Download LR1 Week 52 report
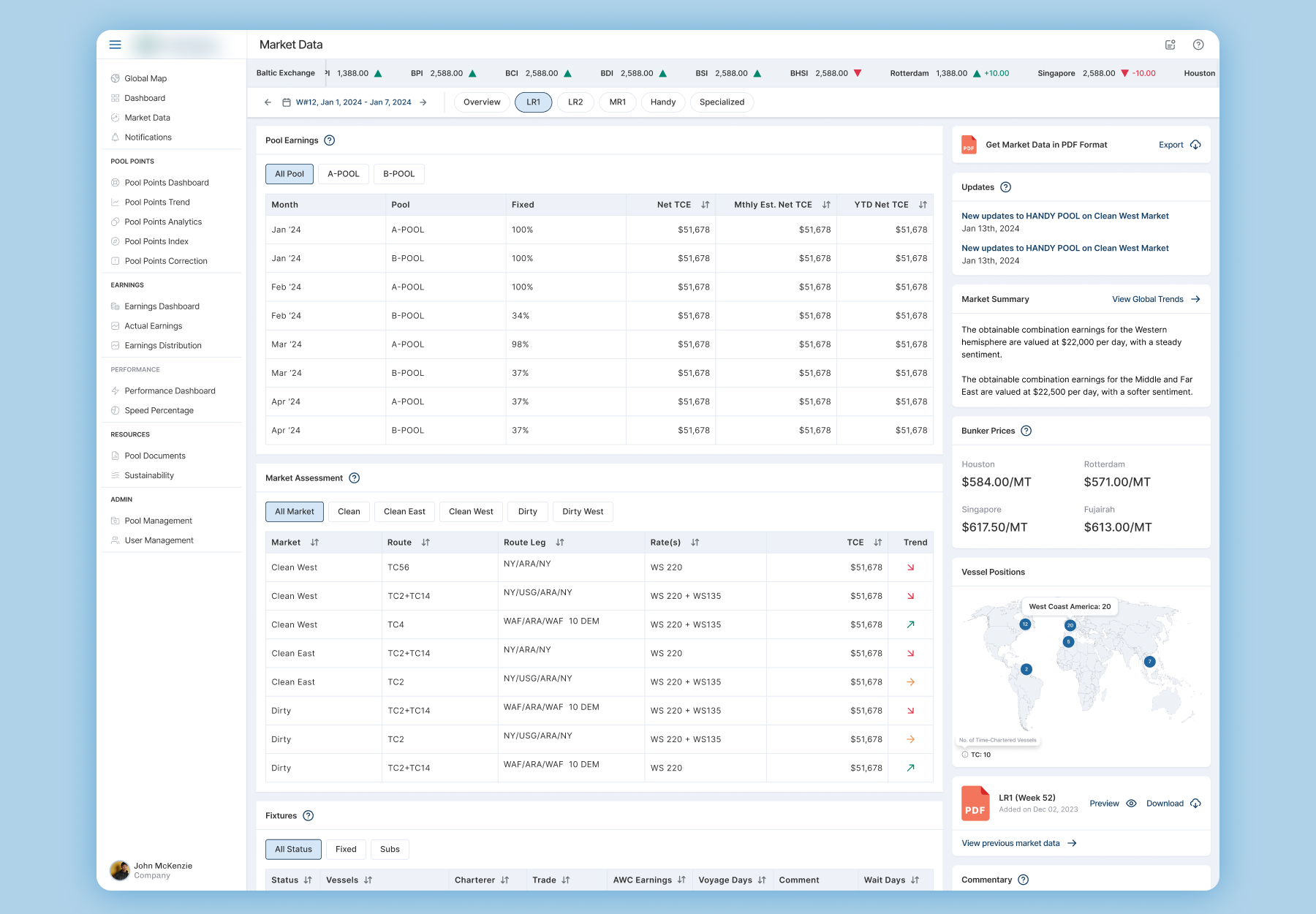 tap(1173, 804)
